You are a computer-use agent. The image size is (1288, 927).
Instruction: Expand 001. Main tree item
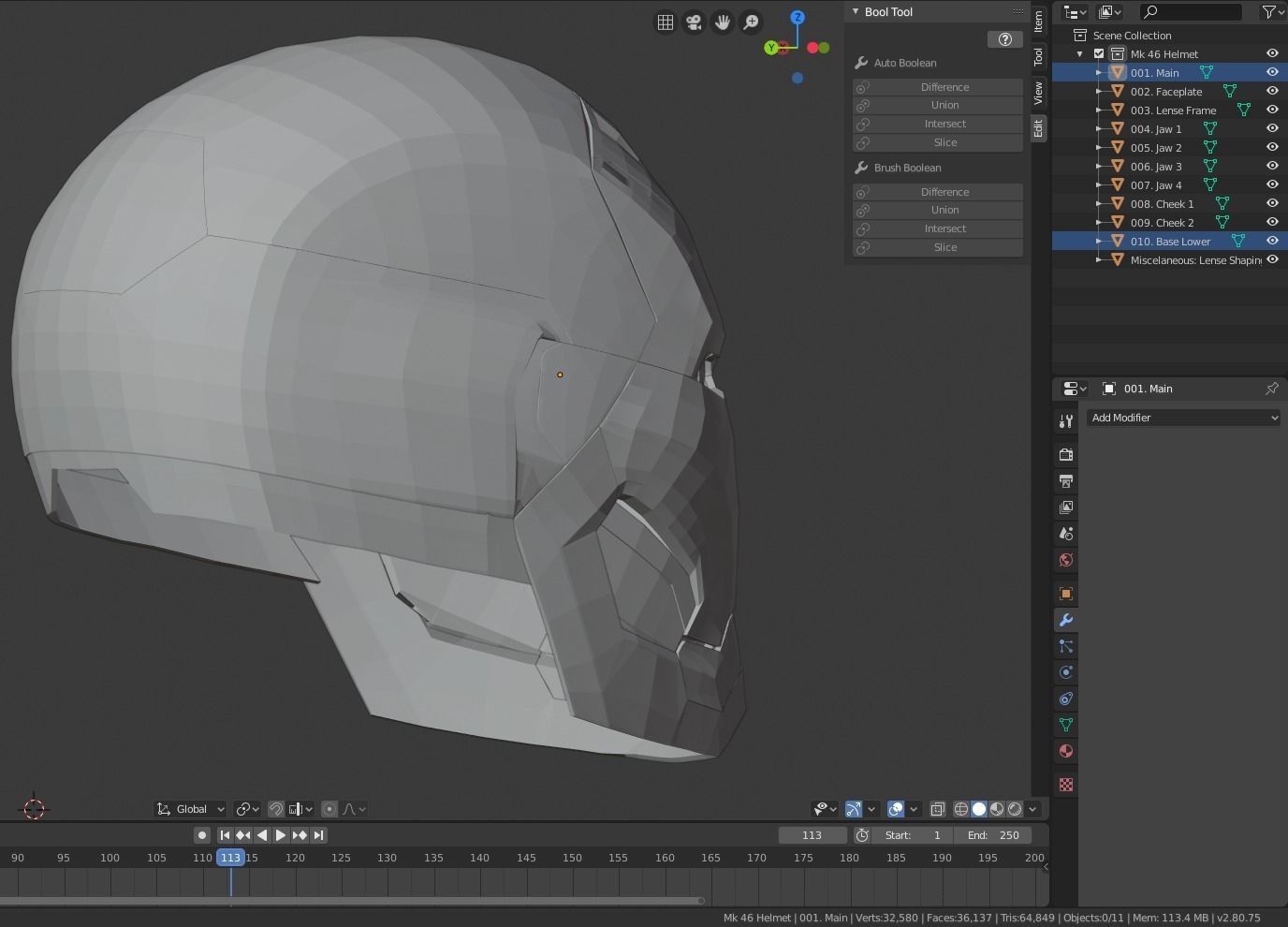[1100, 72]
